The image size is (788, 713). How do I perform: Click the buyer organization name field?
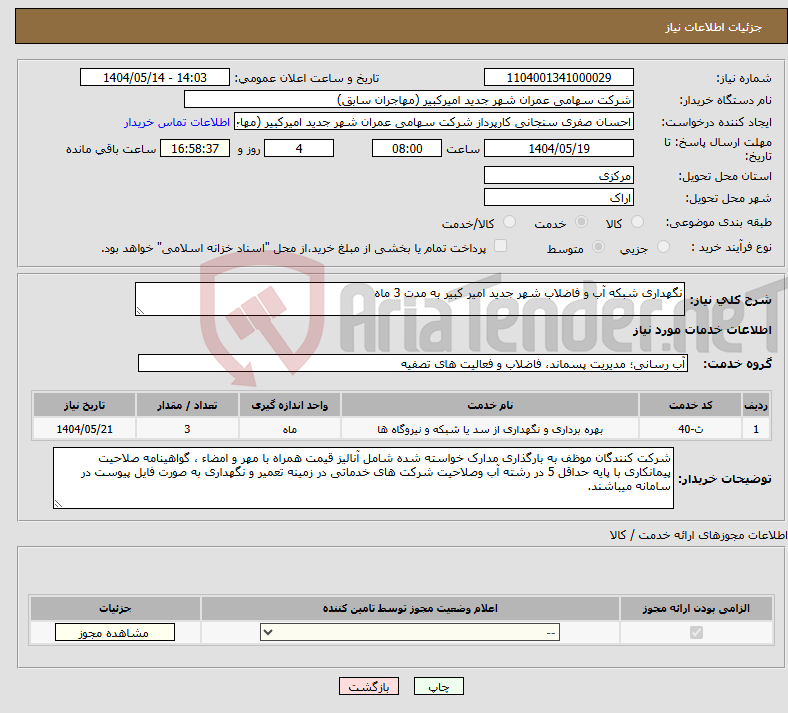click(x=409, y=99)
